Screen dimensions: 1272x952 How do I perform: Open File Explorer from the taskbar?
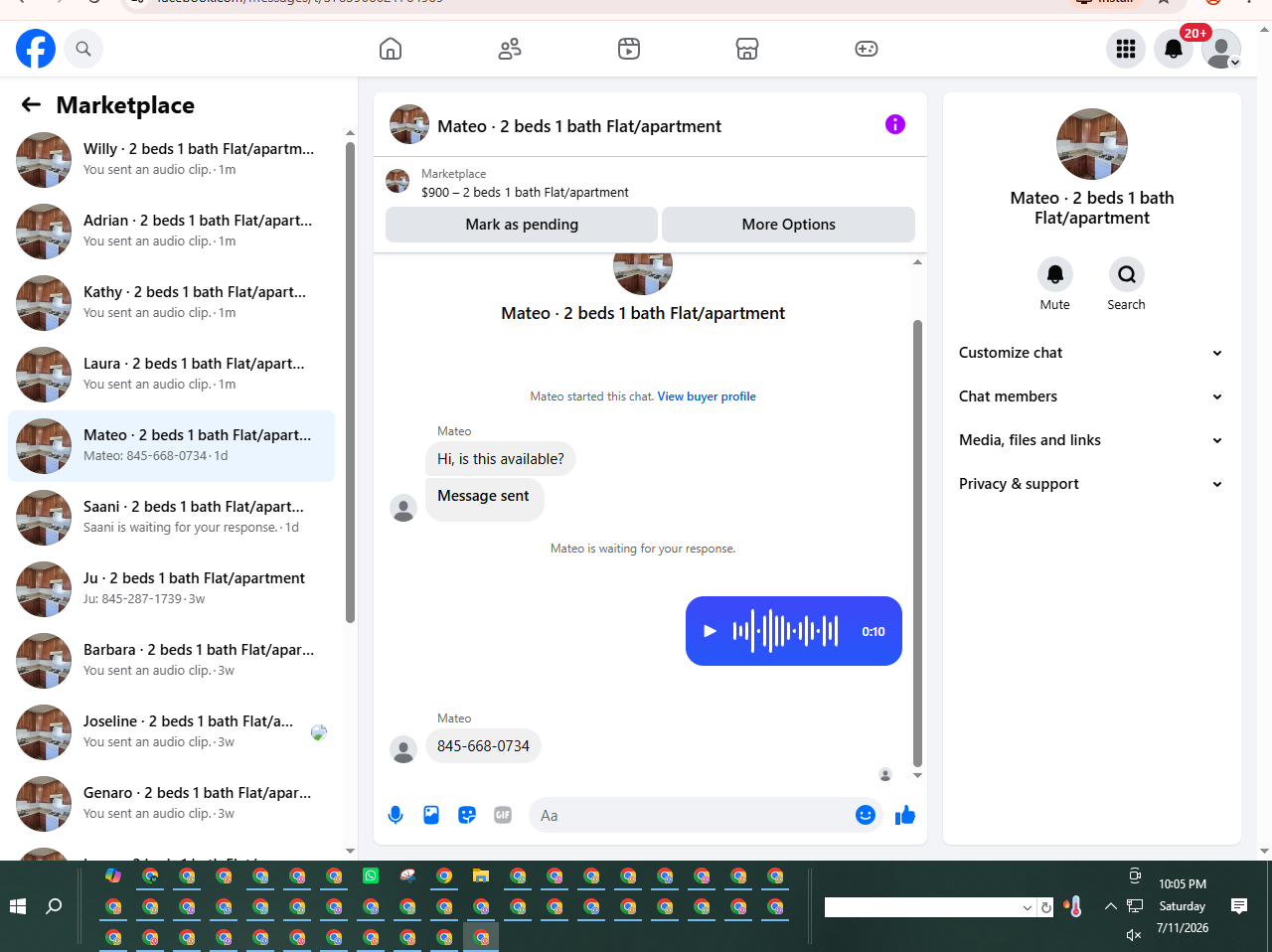481,875
